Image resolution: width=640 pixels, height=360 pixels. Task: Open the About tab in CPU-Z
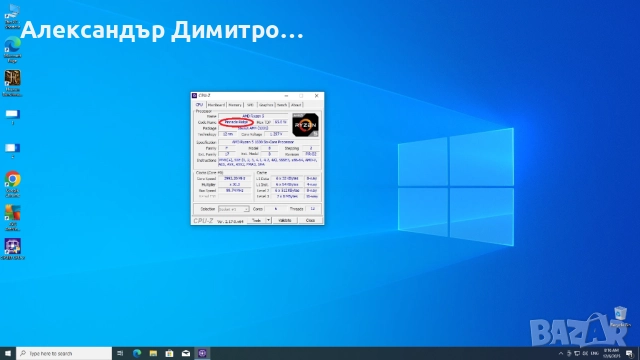pyautogui.click(x=296, y=105)
